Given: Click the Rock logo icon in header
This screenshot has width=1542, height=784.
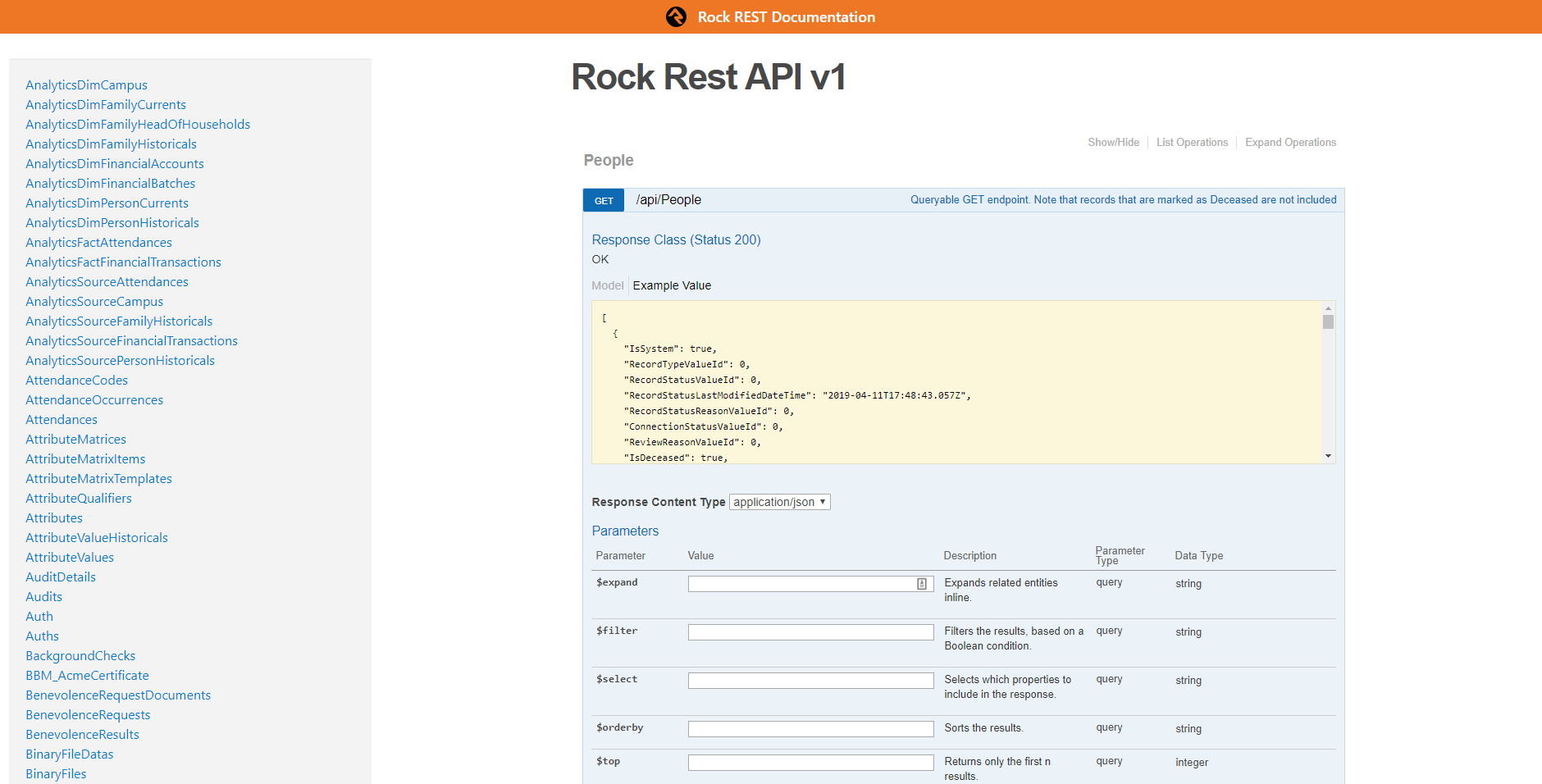Looking at the screenshot, I should (x=676, y=16).
